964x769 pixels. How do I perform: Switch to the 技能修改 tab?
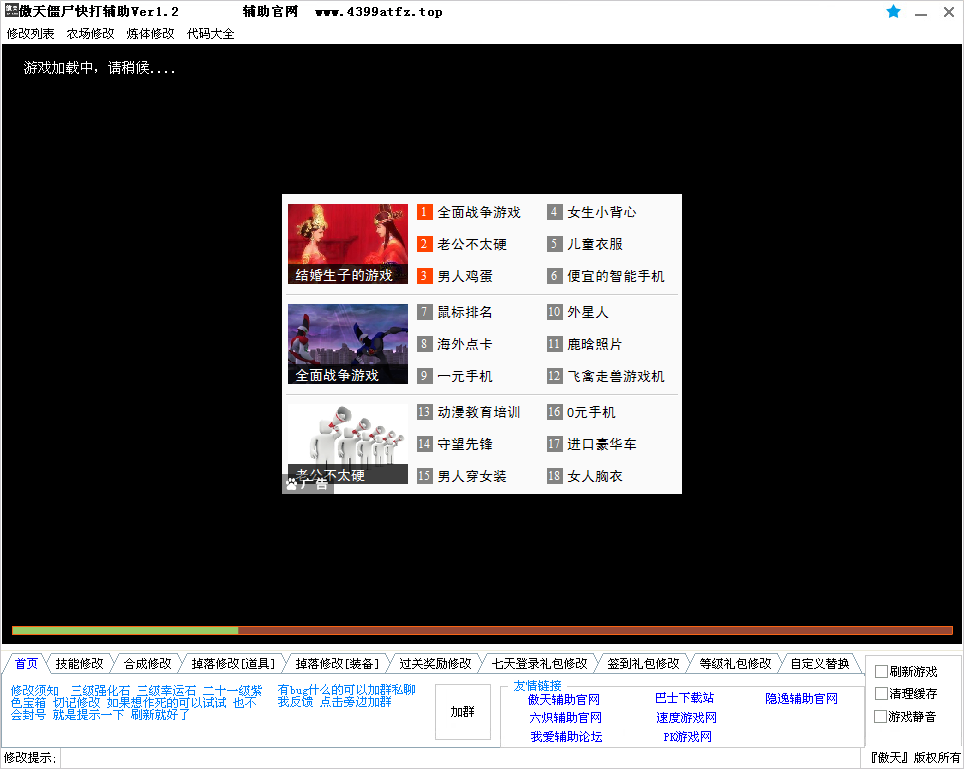click(x=79, y=663)
